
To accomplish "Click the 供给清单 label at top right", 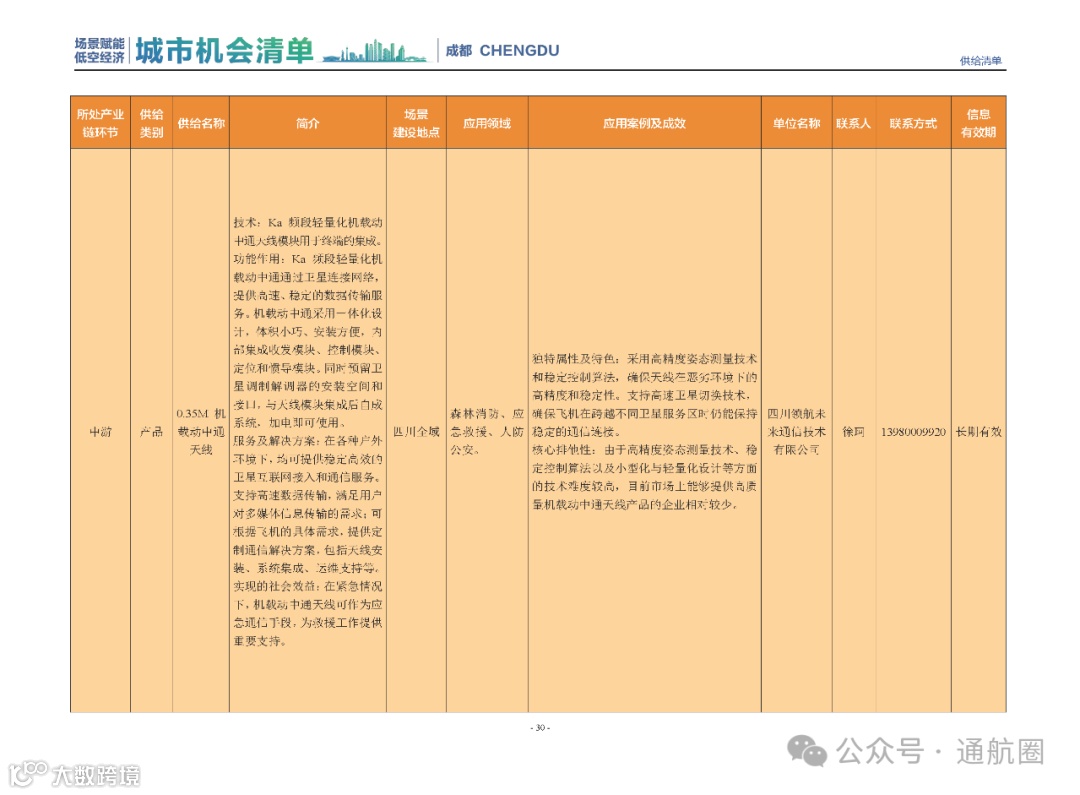I will [981, 61].
